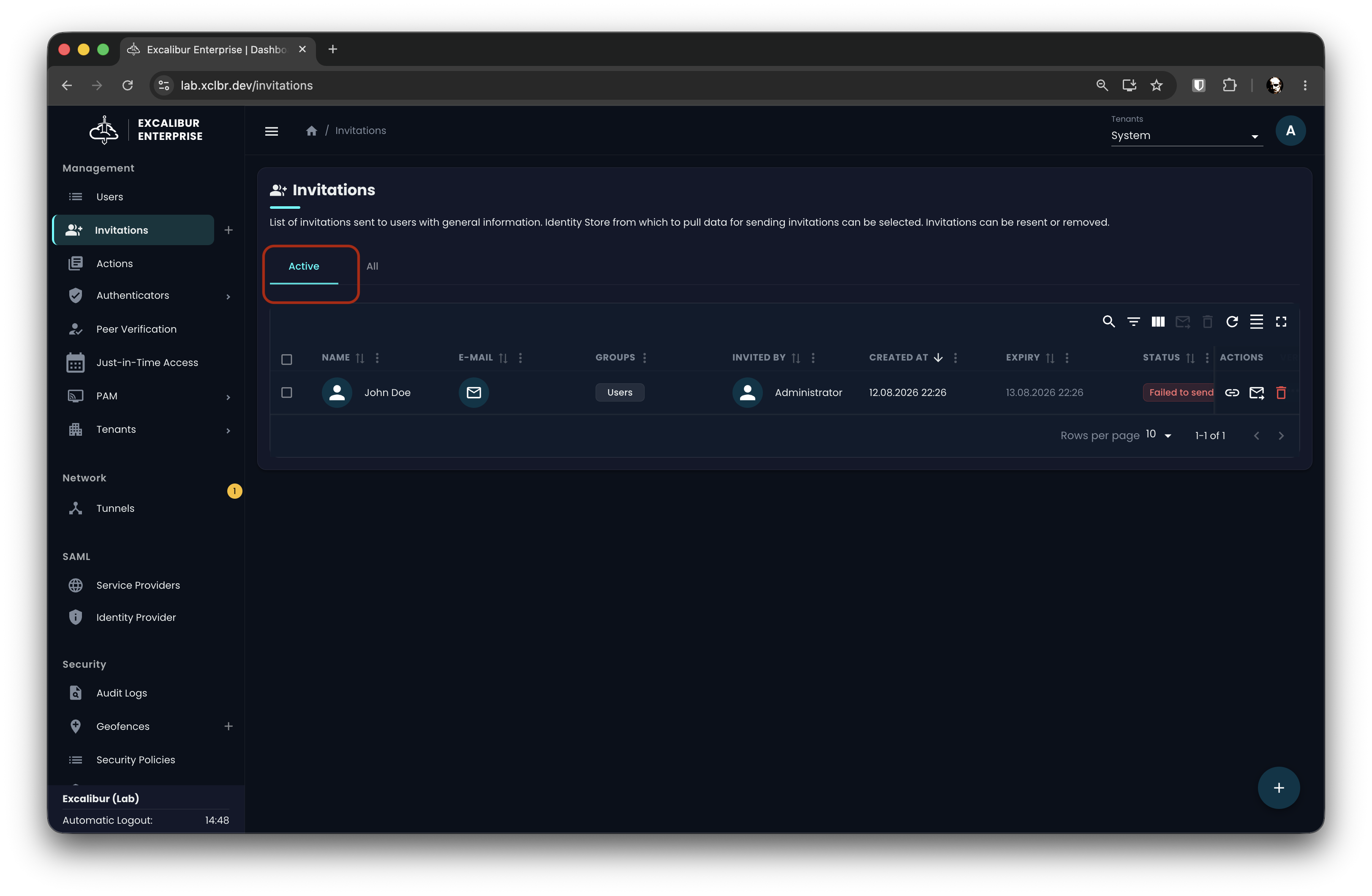
Task: Bookmark this page with the star icon
Action: click(x=1157, y=85)
